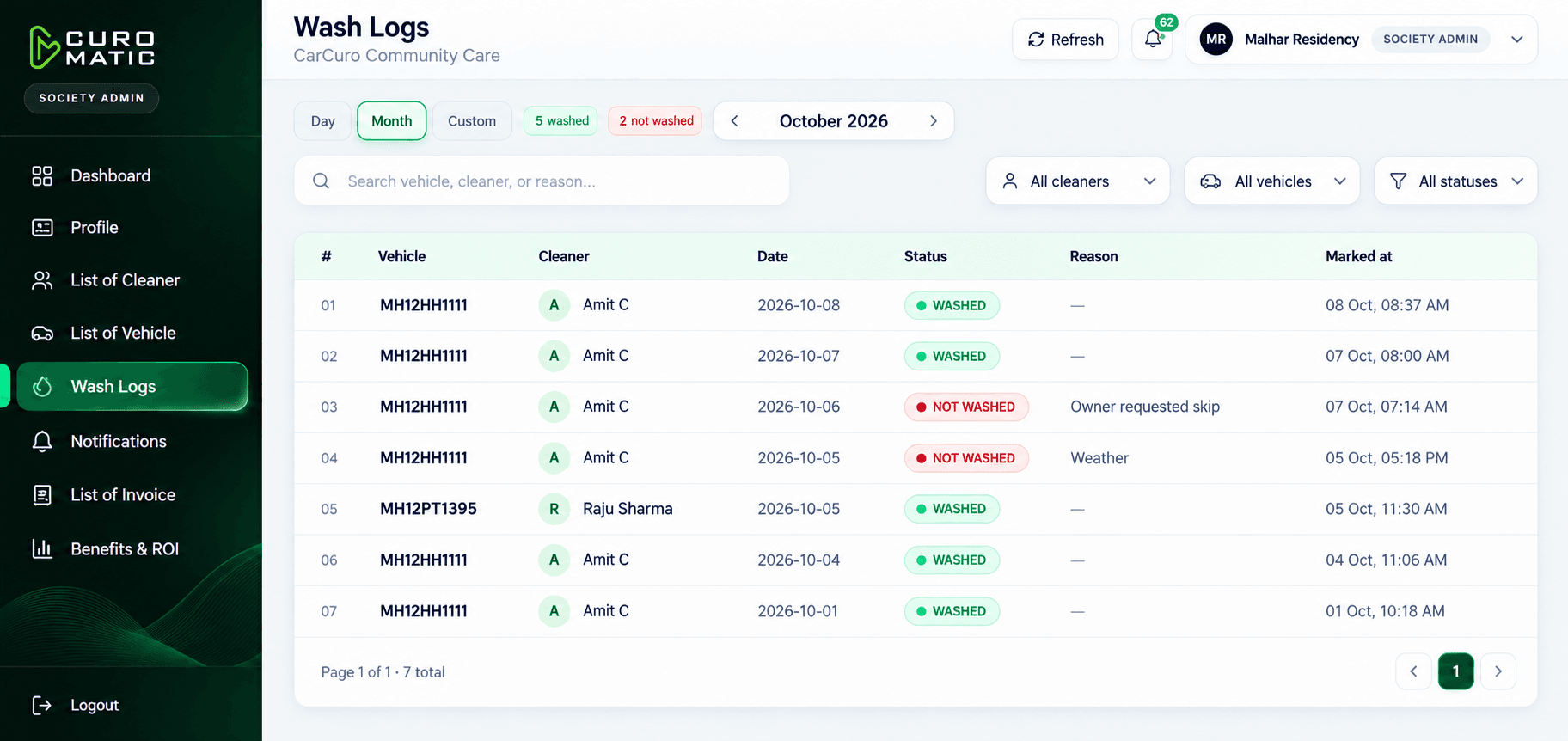Click the "08 Oct, 08:37 AM" timestamp

(1387, 305)
